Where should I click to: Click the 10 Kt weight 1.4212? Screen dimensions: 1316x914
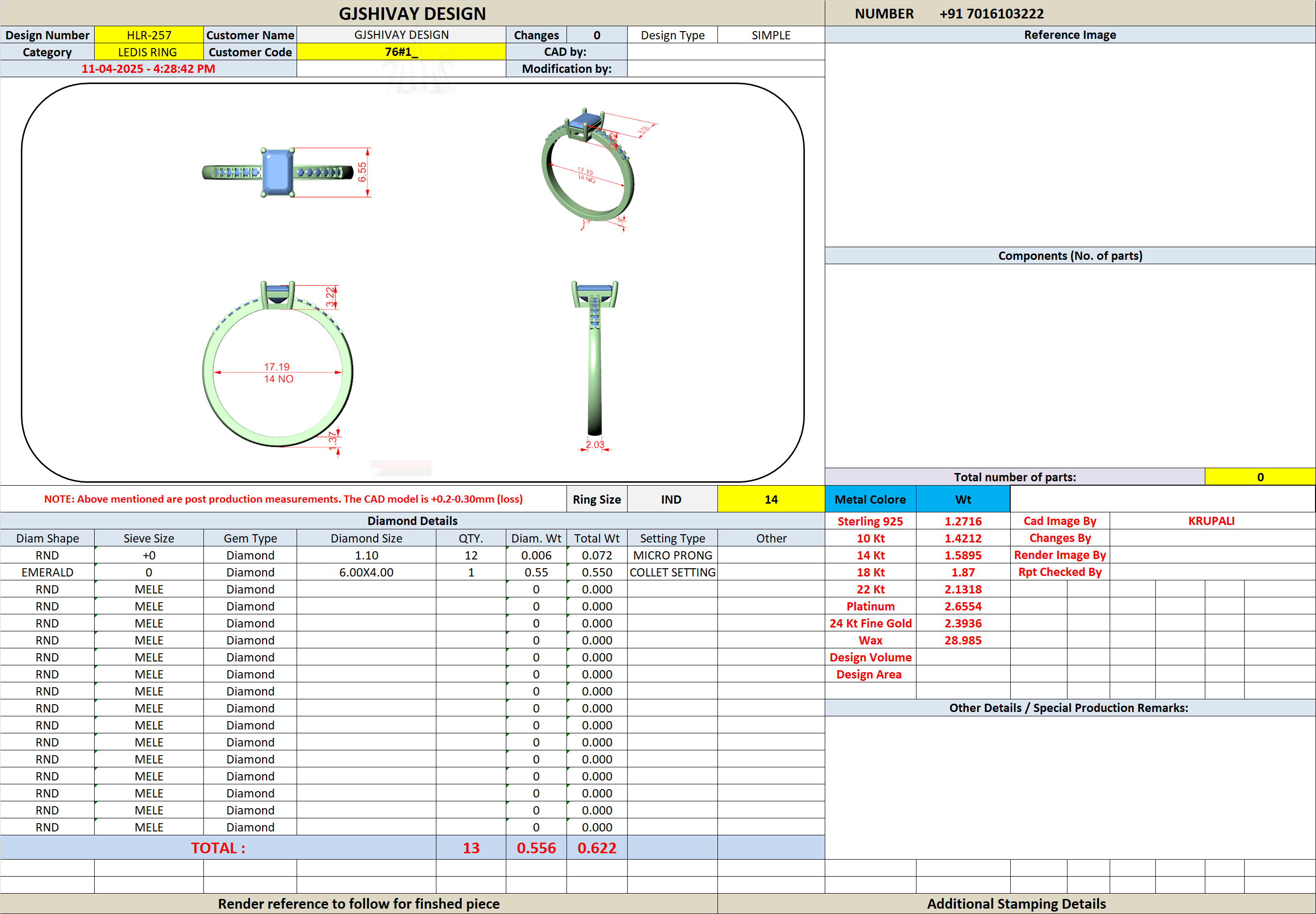(963, 538)
